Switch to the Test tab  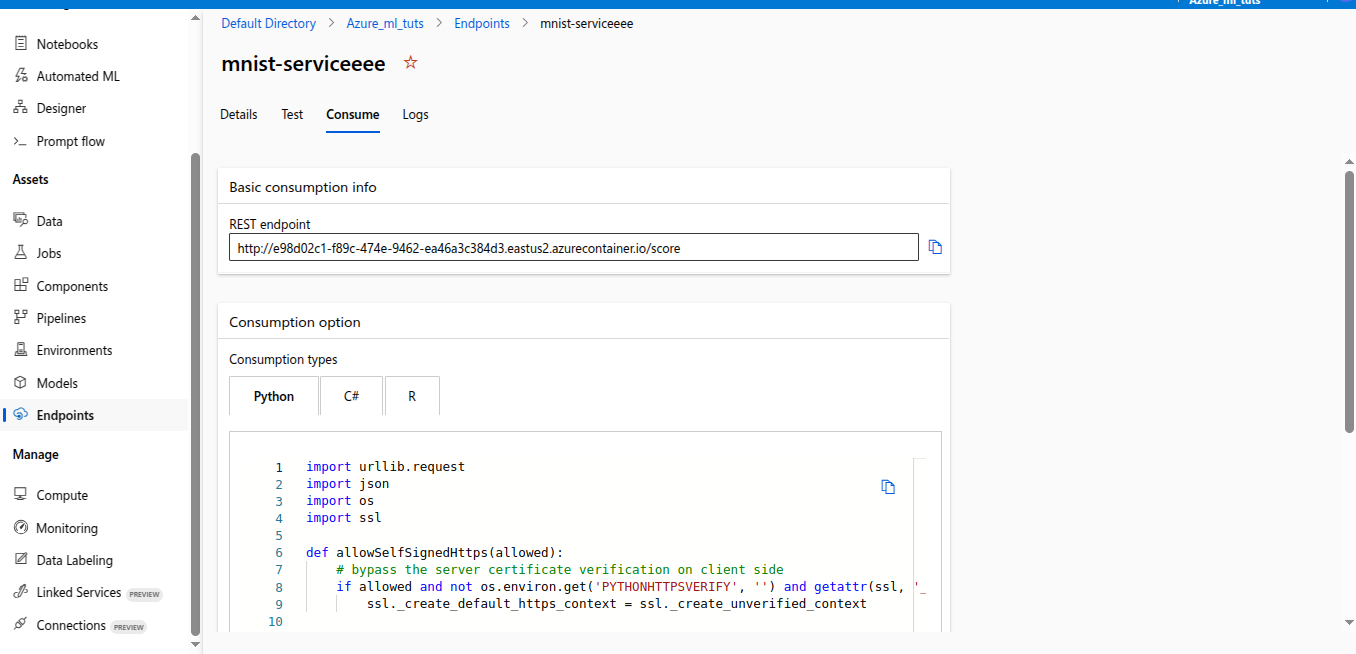[x=291, y=114]
